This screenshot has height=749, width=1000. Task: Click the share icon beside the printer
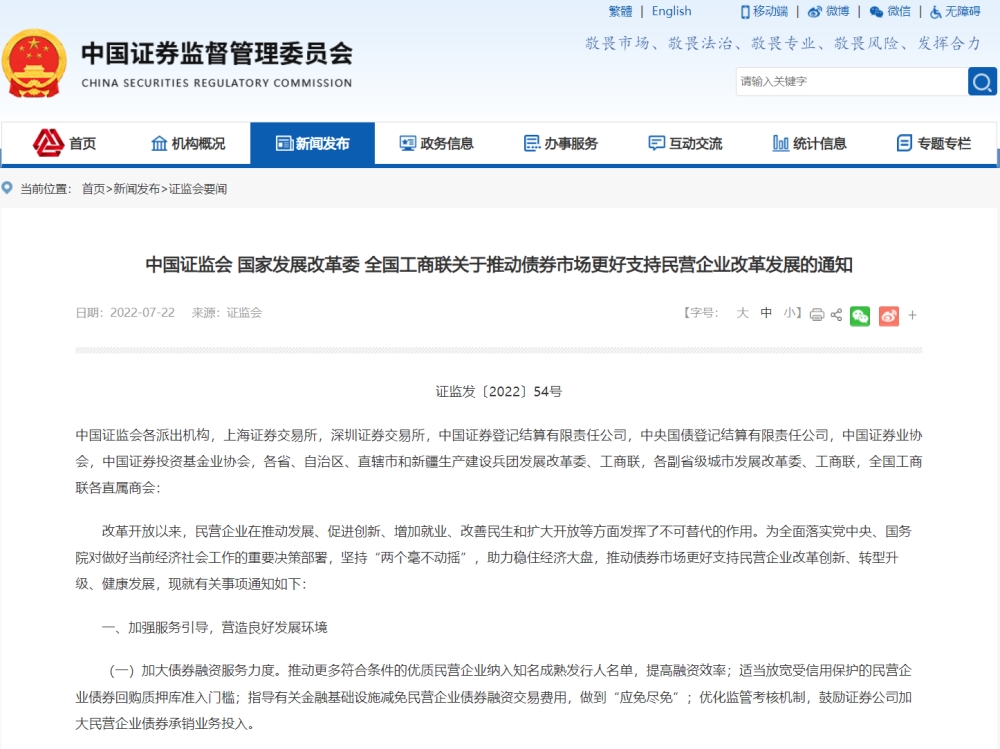click(836, 314)
